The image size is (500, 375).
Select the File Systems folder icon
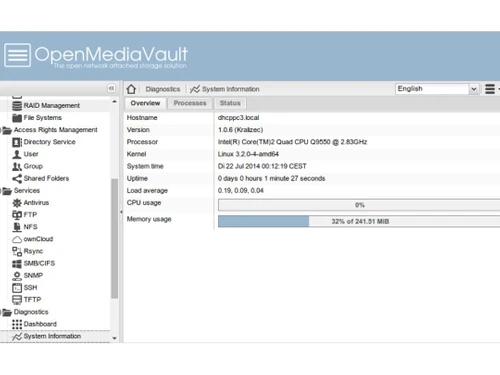coord(17,118)
